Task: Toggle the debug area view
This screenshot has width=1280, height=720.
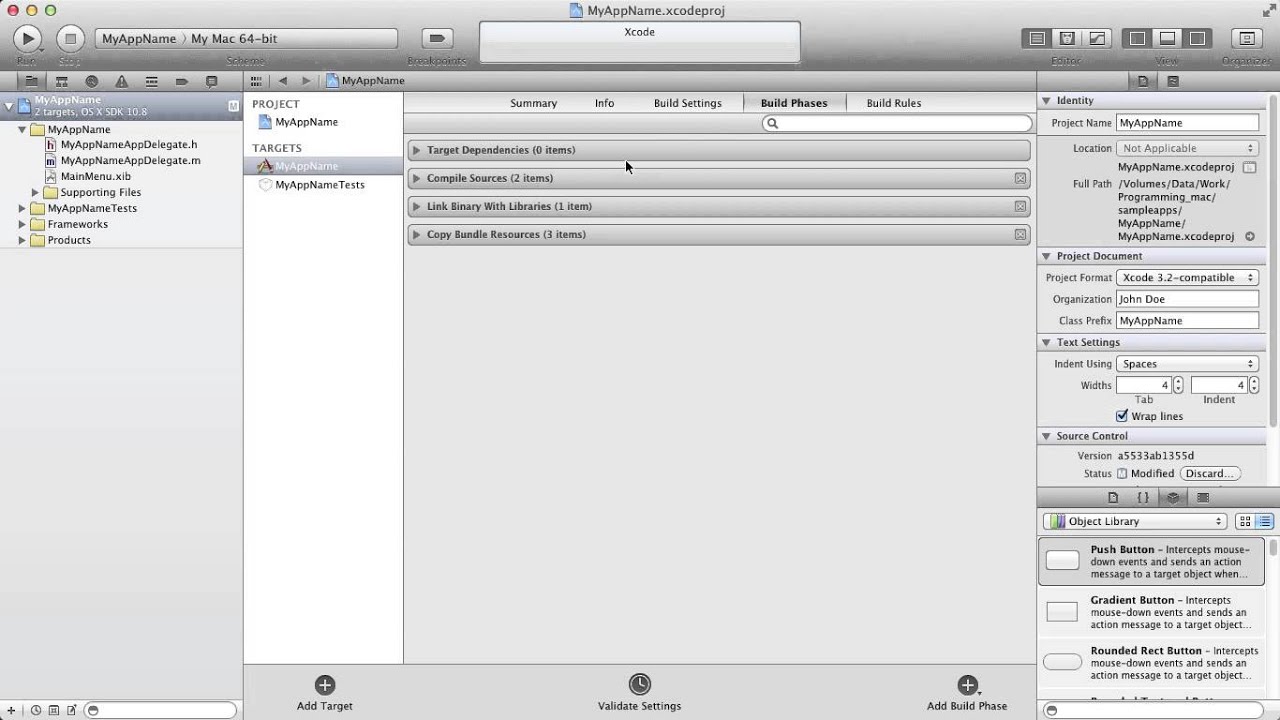Action: coord(1167,38)
